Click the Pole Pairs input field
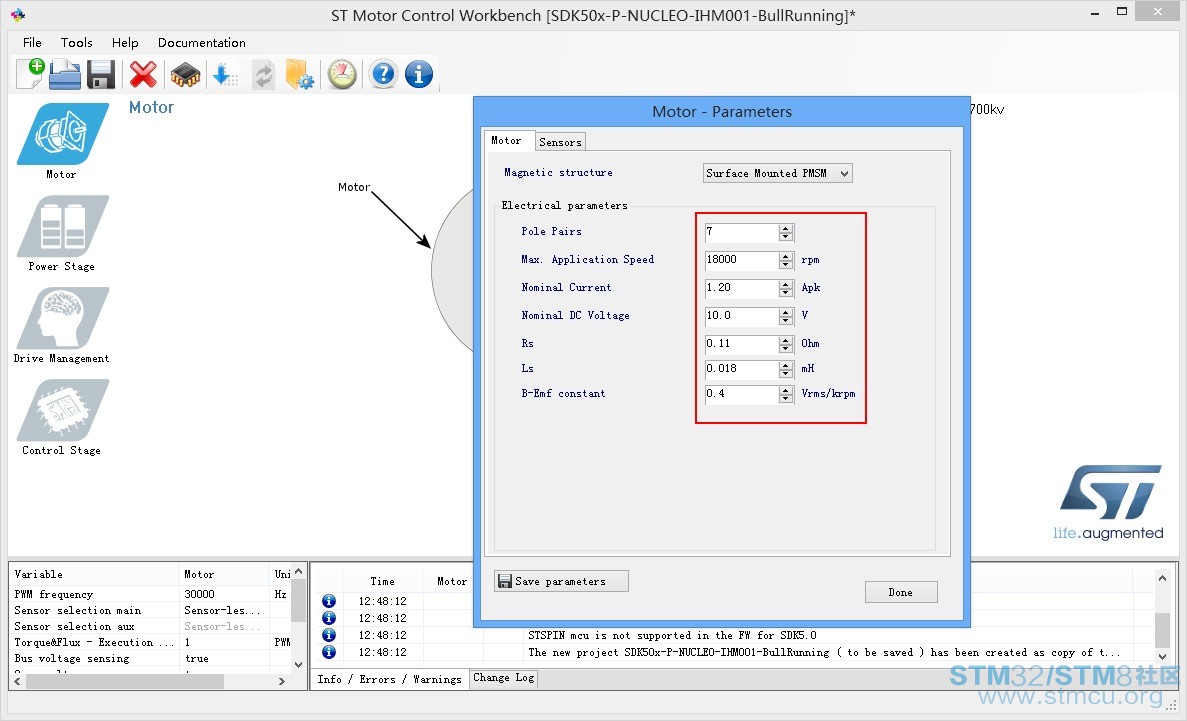This screenshot has height=721, width=1187. (x=742, y=232)
